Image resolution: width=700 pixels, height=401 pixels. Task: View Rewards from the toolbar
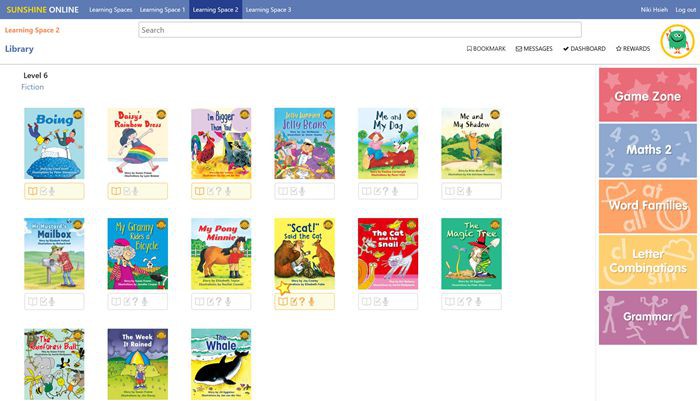(633, 48)
